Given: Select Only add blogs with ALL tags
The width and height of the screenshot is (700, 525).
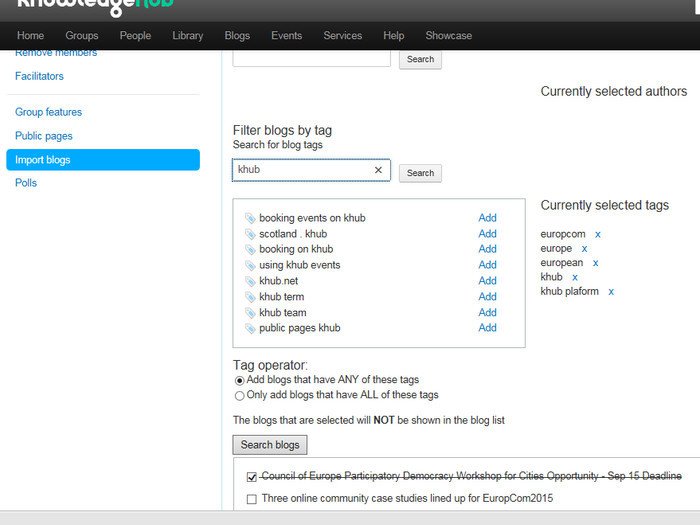Looking at the screenshot, I should 239,395.
